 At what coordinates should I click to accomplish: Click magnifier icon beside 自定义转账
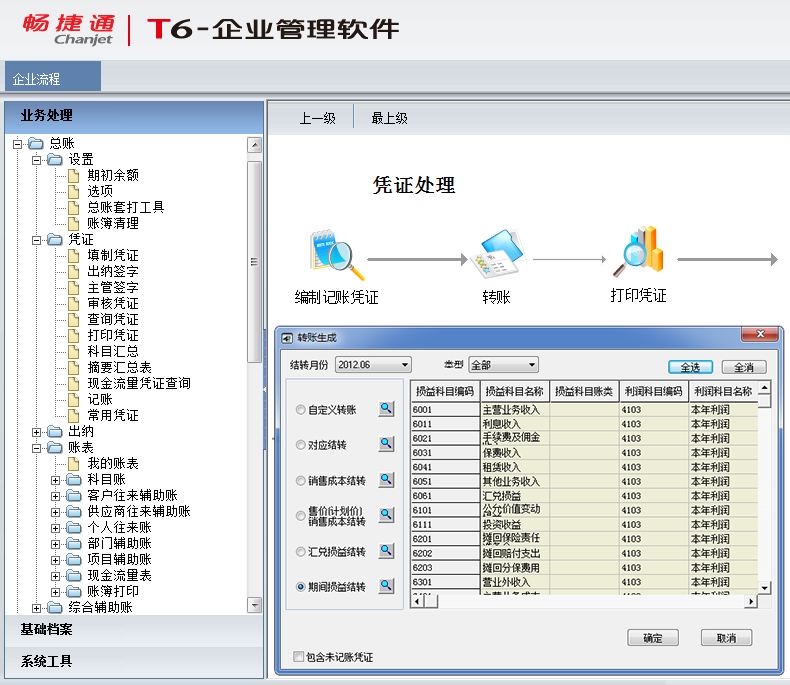[386, 409]
